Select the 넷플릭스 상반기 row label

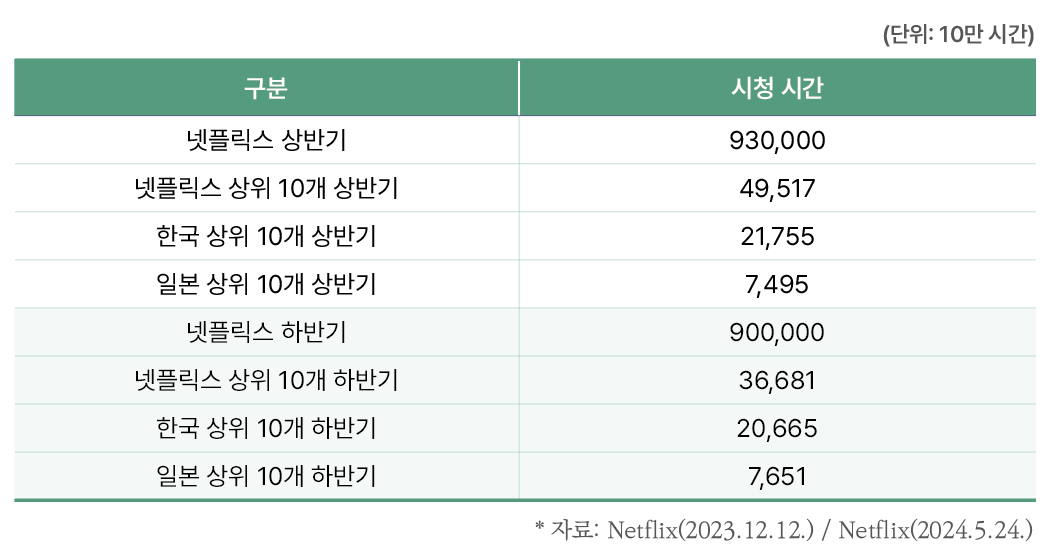266,140
